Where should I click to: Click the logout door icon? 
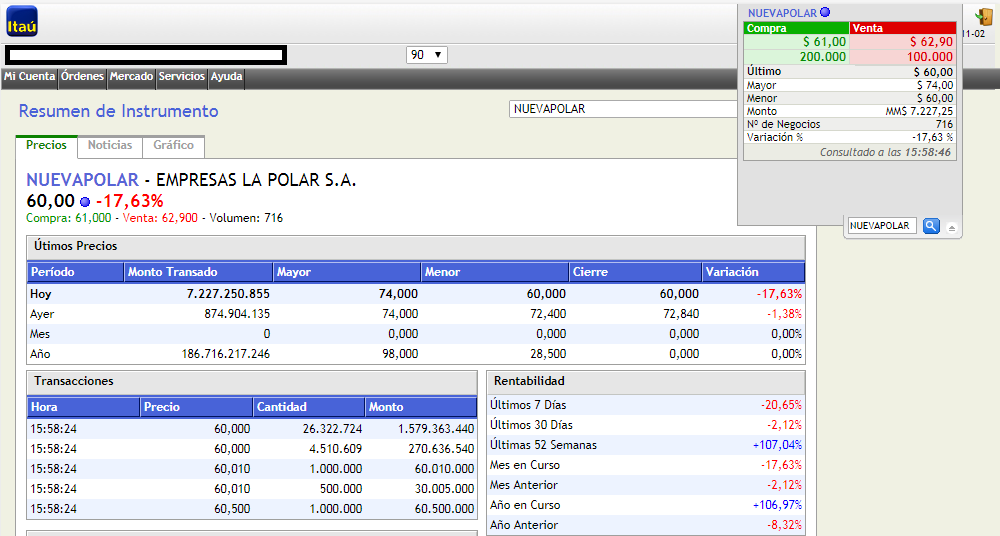click(983, 17)
